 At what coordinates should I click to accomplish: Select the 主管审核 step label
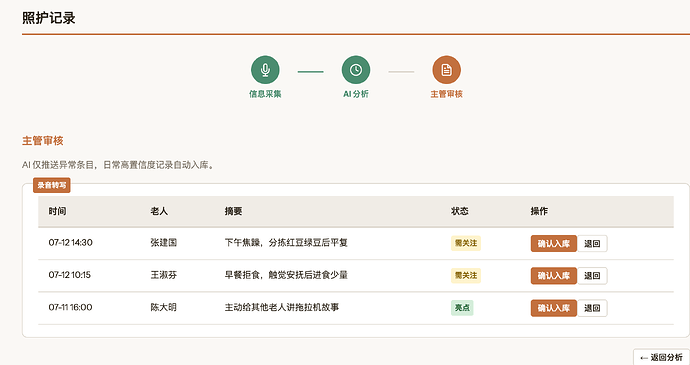(446, 94)
